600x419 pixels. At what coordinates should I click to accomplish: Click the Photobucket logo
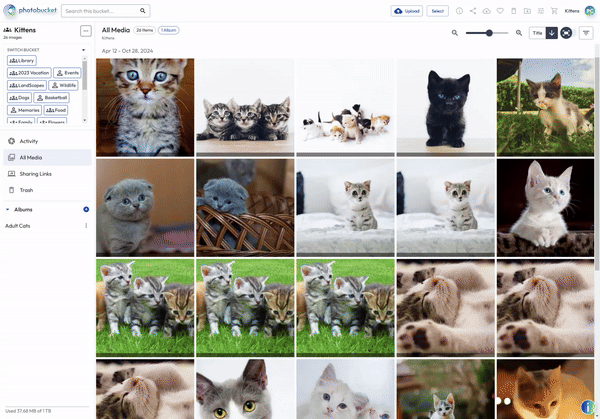[x=30, y=10]
